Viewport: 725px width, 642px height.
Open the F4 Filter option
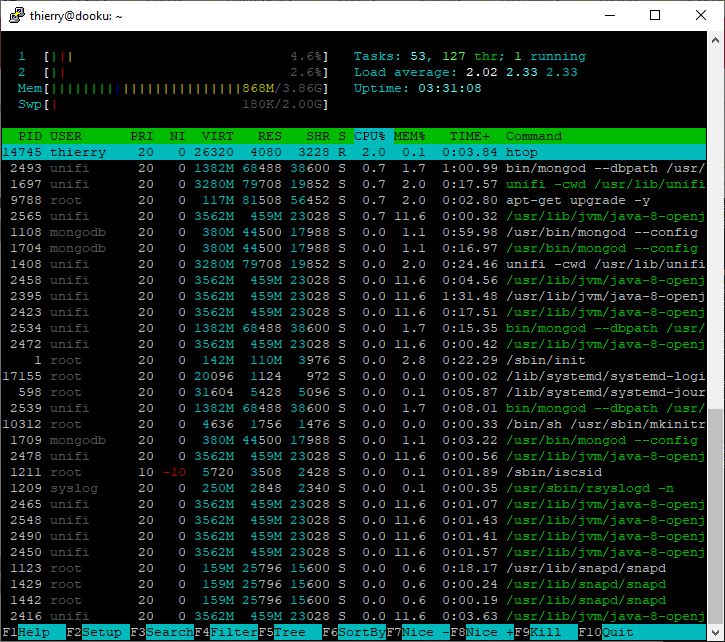(228, 632)
